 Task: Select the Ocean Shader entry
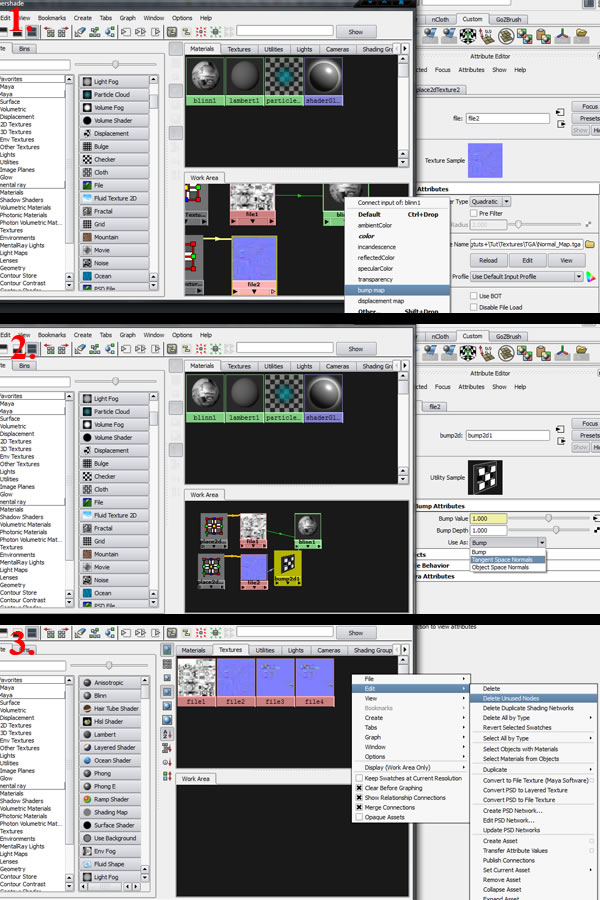pos(110,760)
